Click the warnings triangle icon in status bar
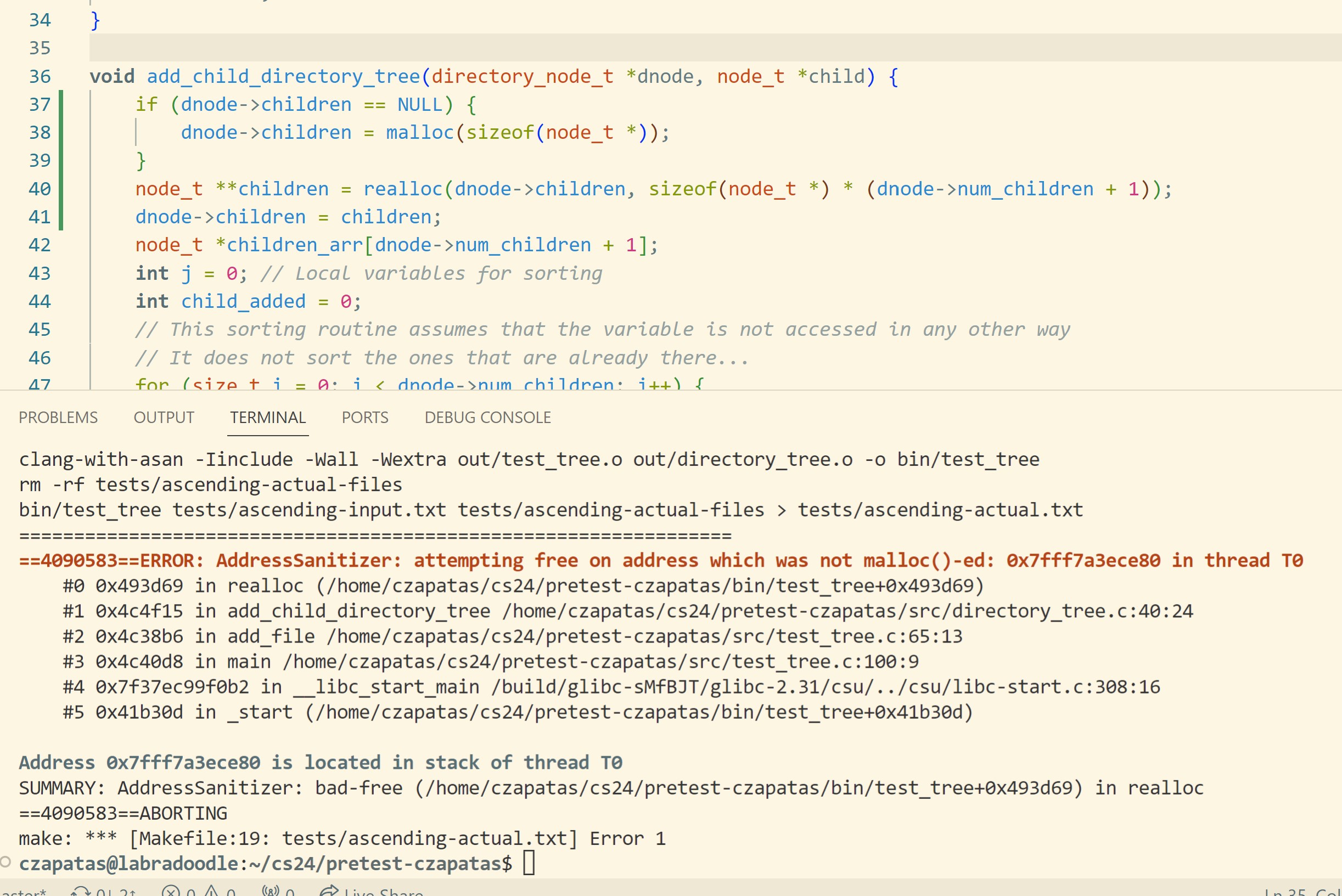 [211, 892]
